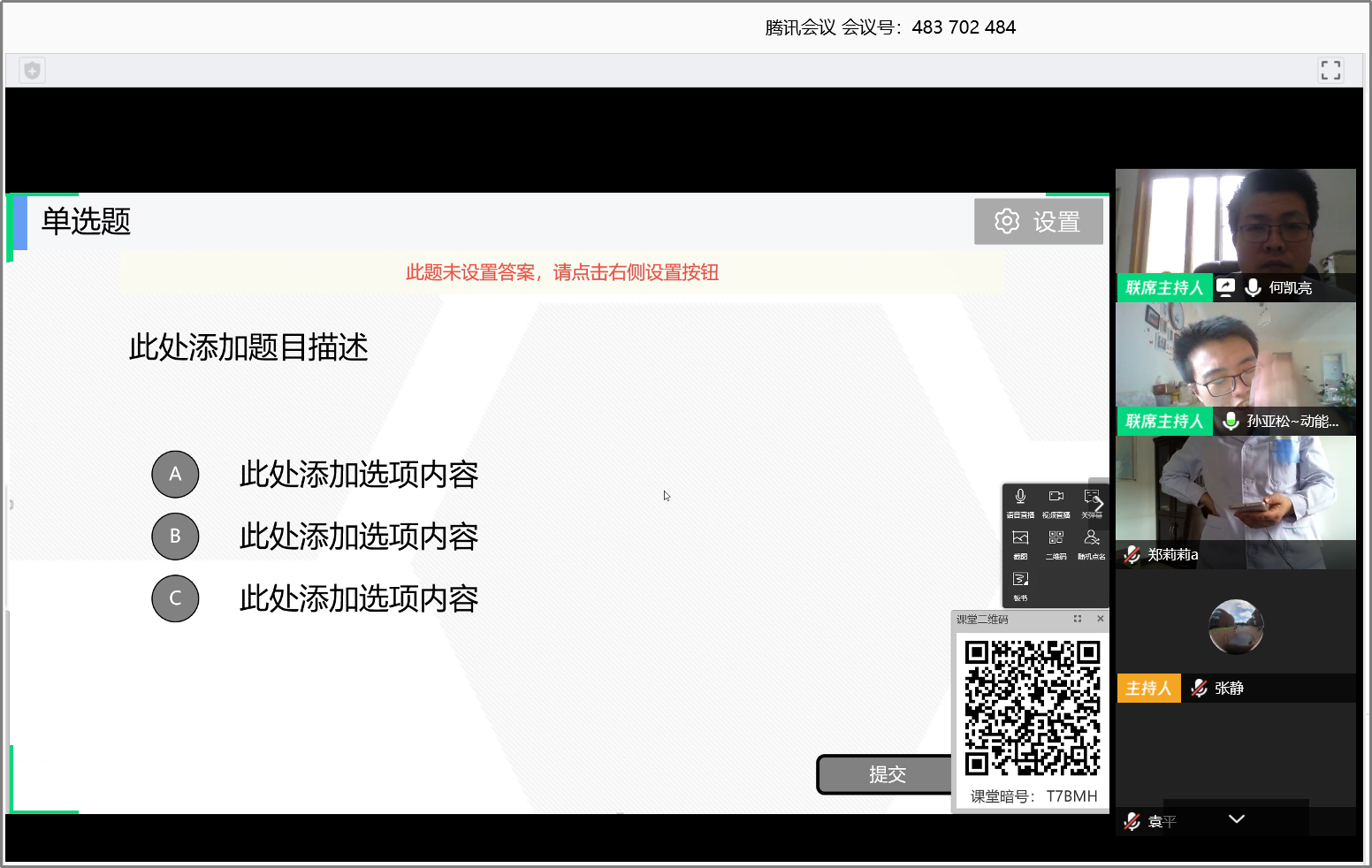Submit the answer with 提交 button
This screenshot has width=1372, height=868.
tap(885, 774)
